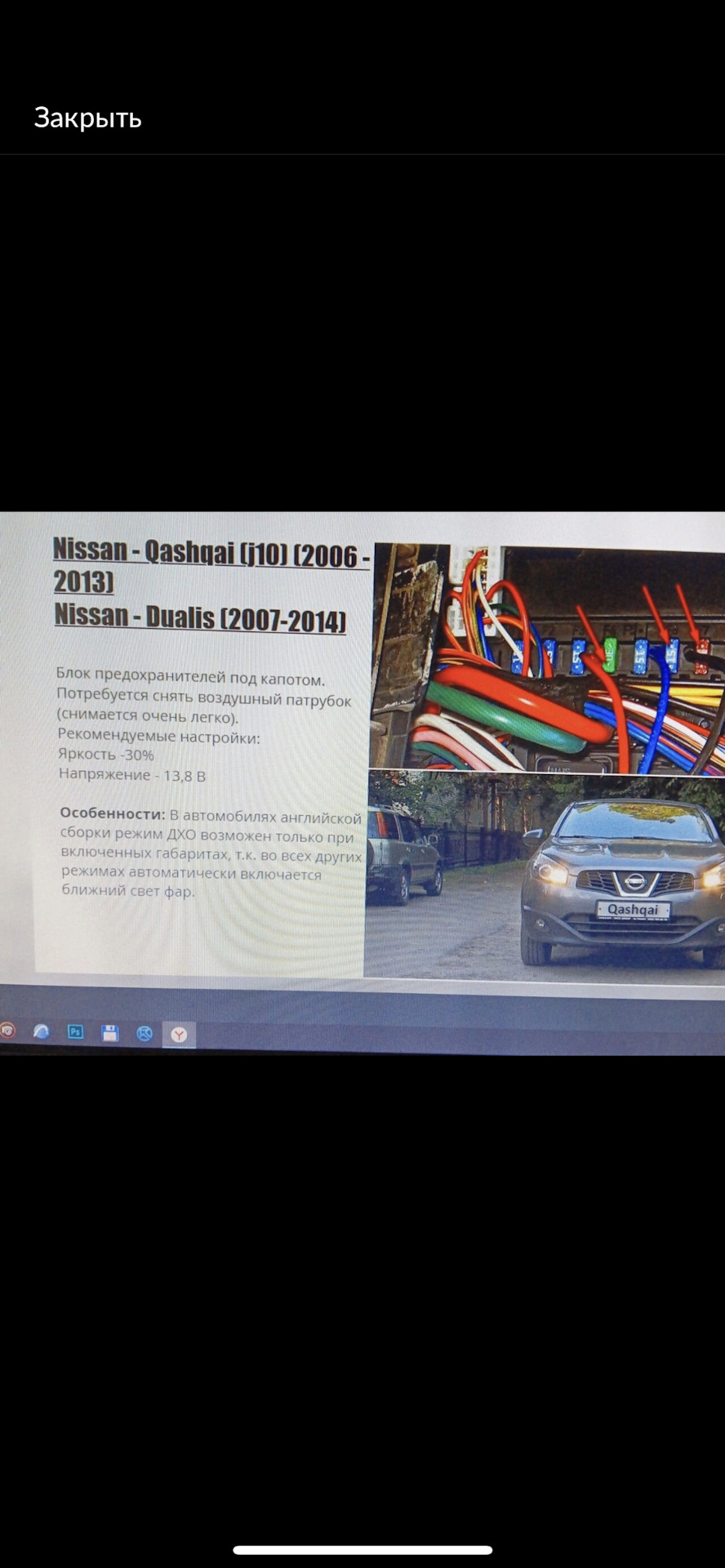Click the Qashqai license plate in photo
Viewport: 725px width, 1568px height.
point(633,909)
